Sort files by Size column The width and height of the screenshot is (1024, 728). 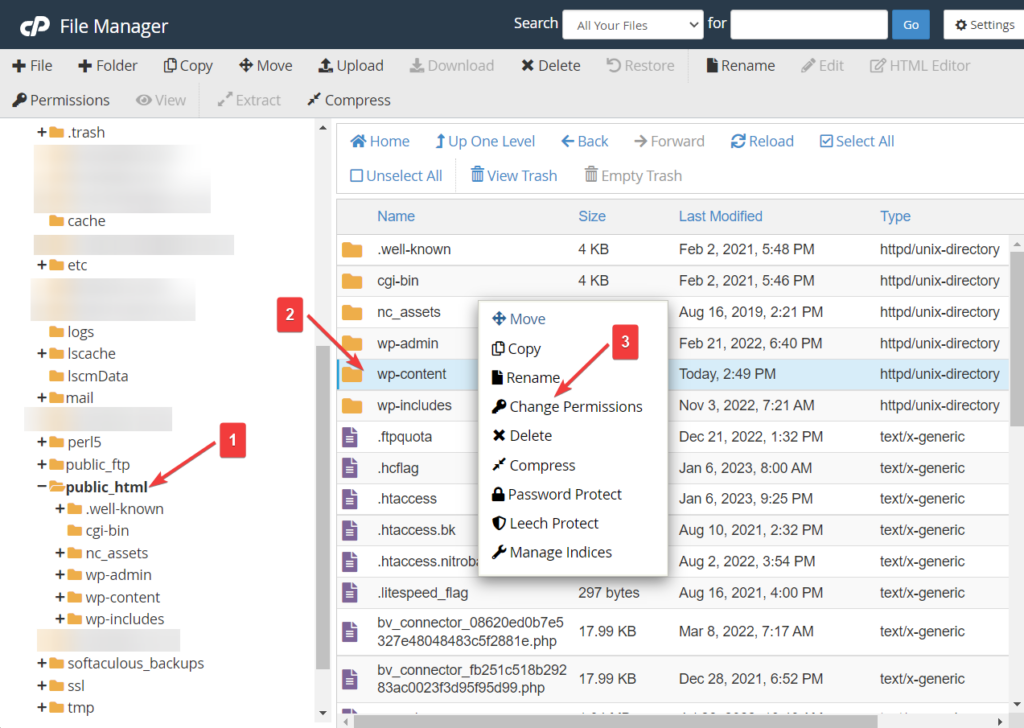[592, 216]
